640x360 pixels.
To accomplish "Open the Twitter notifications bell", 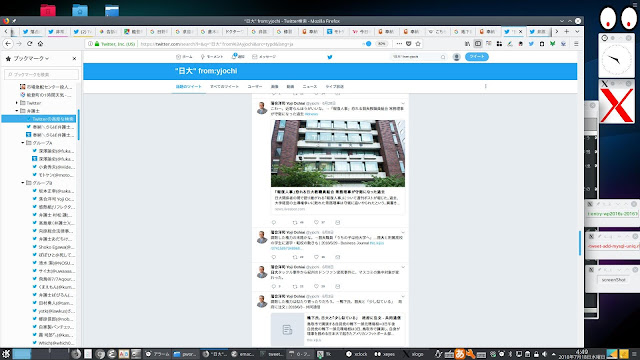I will 238,56.
